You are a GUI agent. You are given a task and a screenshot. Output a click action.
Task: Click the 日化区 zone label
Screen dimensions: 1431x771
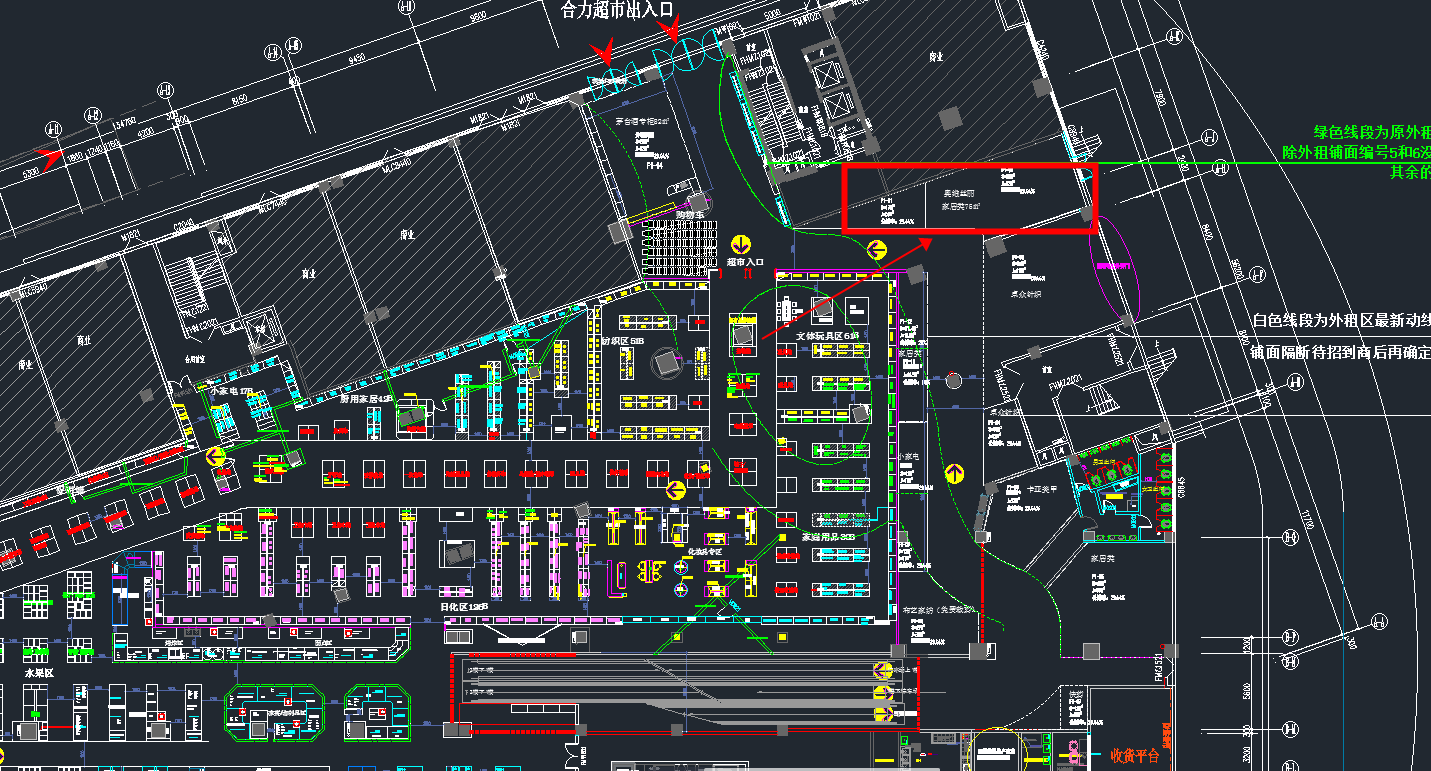(463, 606)
